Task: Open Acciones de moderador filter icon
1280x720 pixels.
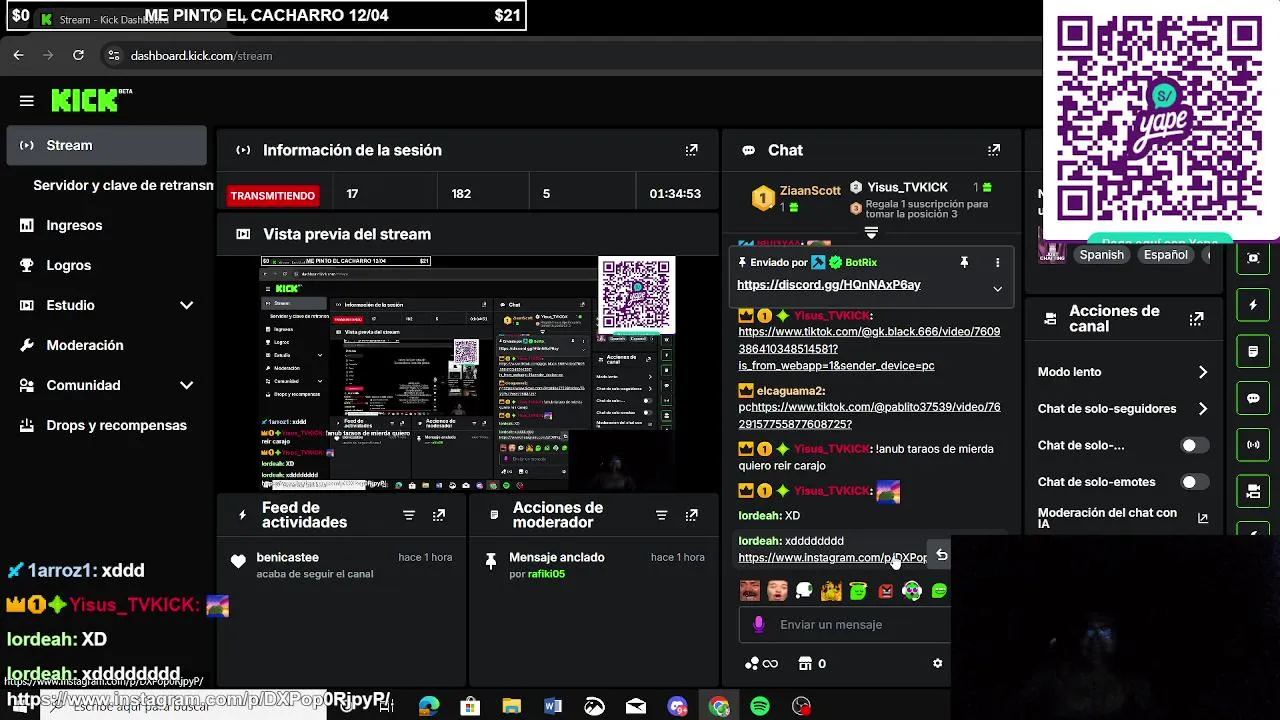Action: 661,515
